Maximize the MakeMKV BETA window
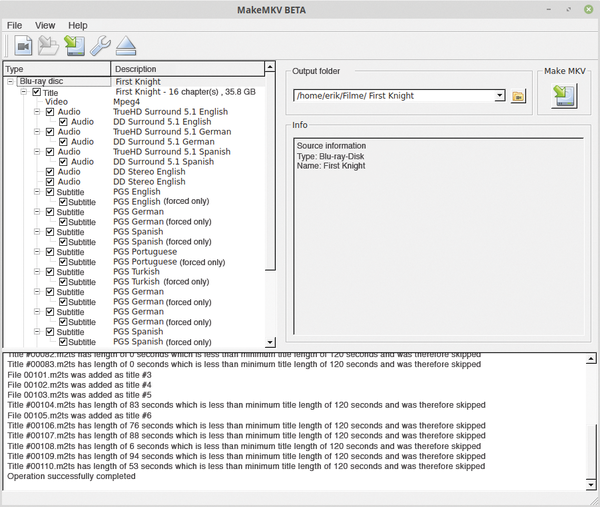 pos(569,10)
